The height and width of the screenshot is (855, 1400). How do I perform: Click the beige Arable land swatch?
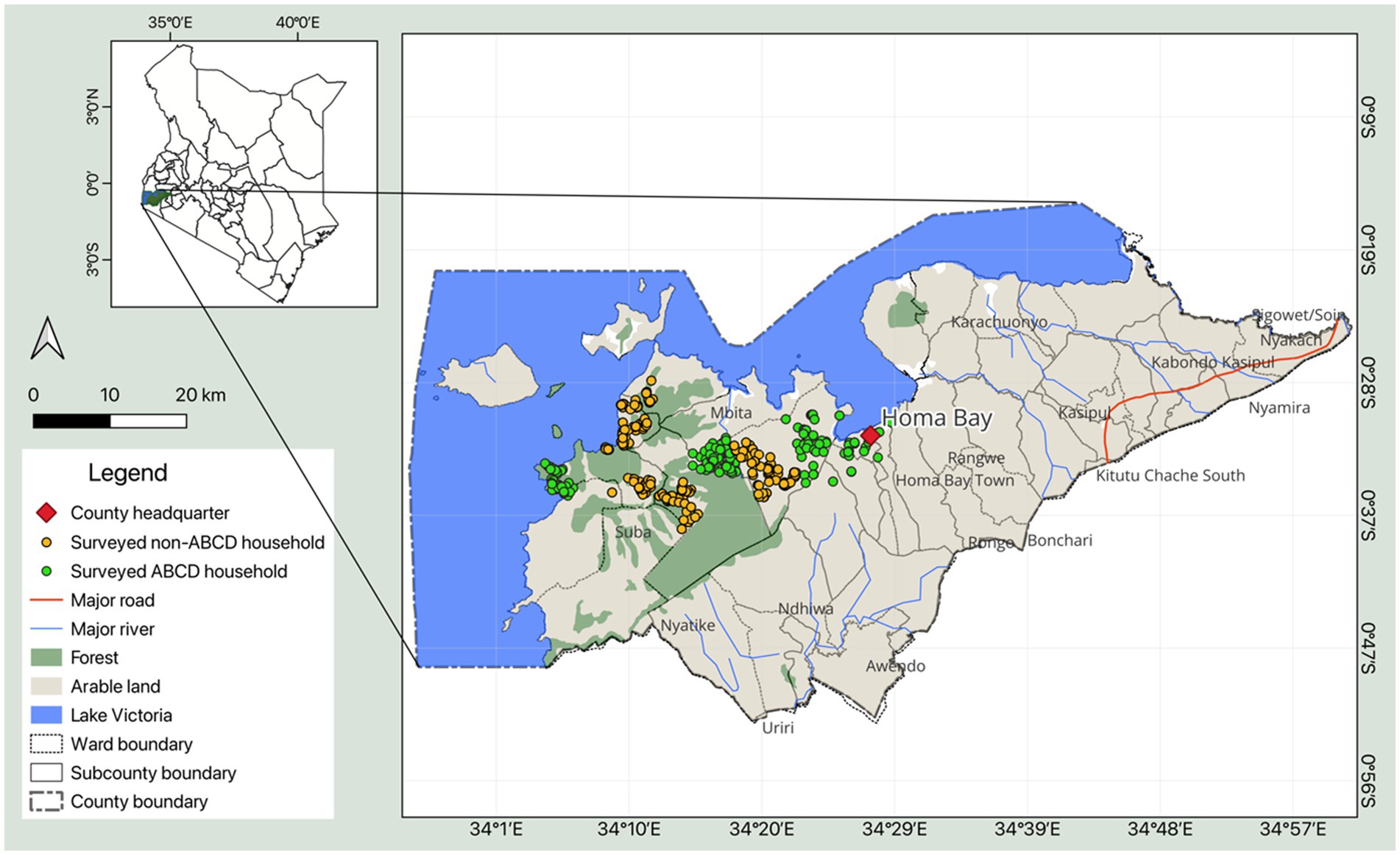click(x=46, y=687)
